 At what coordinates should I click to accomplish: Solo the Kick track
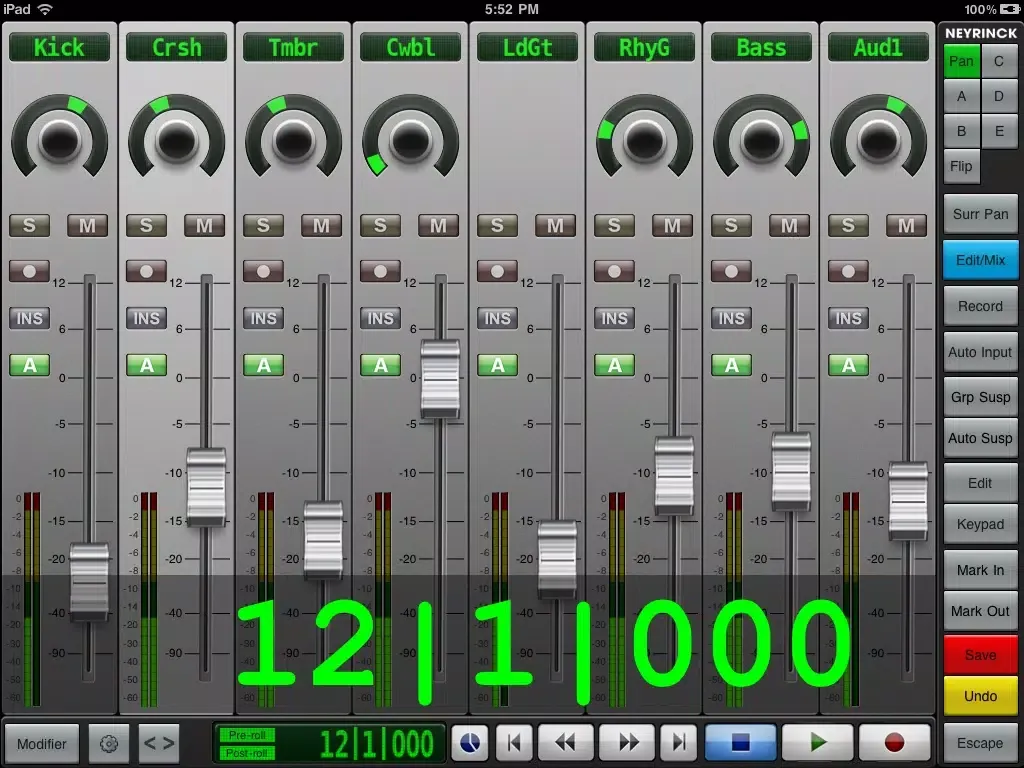29,225
